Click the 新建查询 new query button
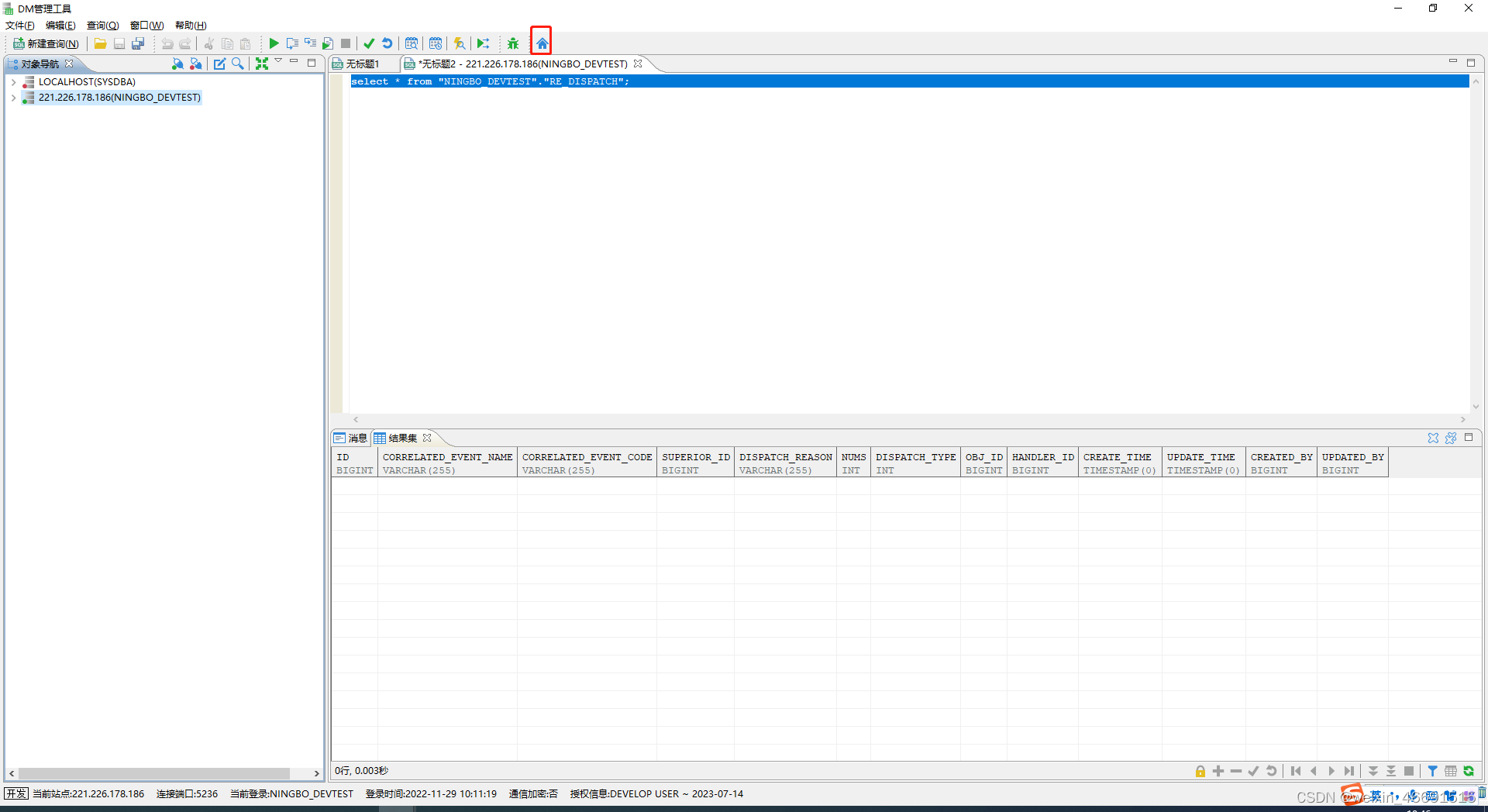The image size is (1488, 812). pos(46,43)
